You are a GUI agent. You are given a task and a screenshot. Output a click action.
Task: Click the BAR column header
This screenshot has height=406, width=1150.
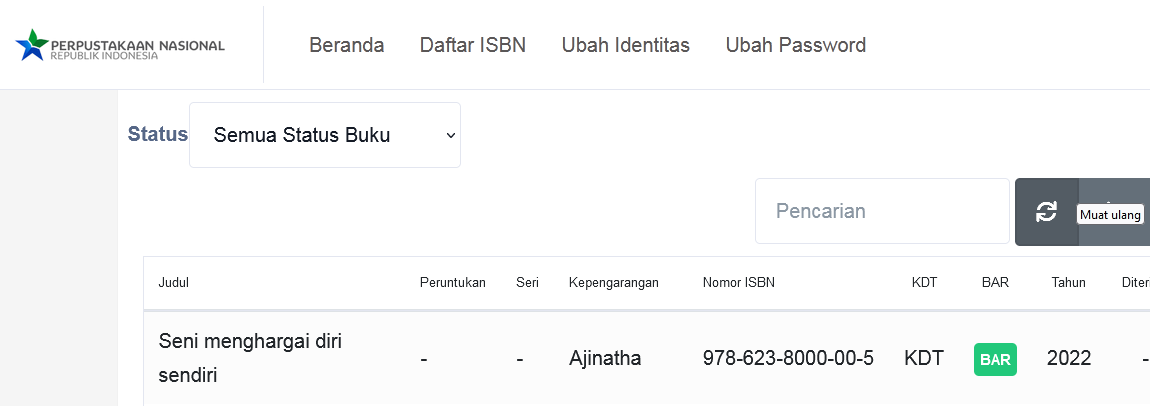pyautogui.click(x=995, y=283)
